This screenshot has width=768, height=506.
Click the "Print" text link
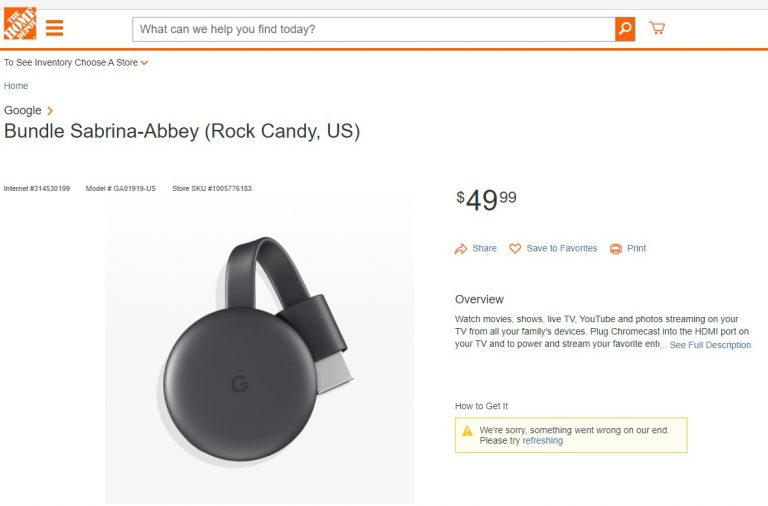(x=636, y=249)
